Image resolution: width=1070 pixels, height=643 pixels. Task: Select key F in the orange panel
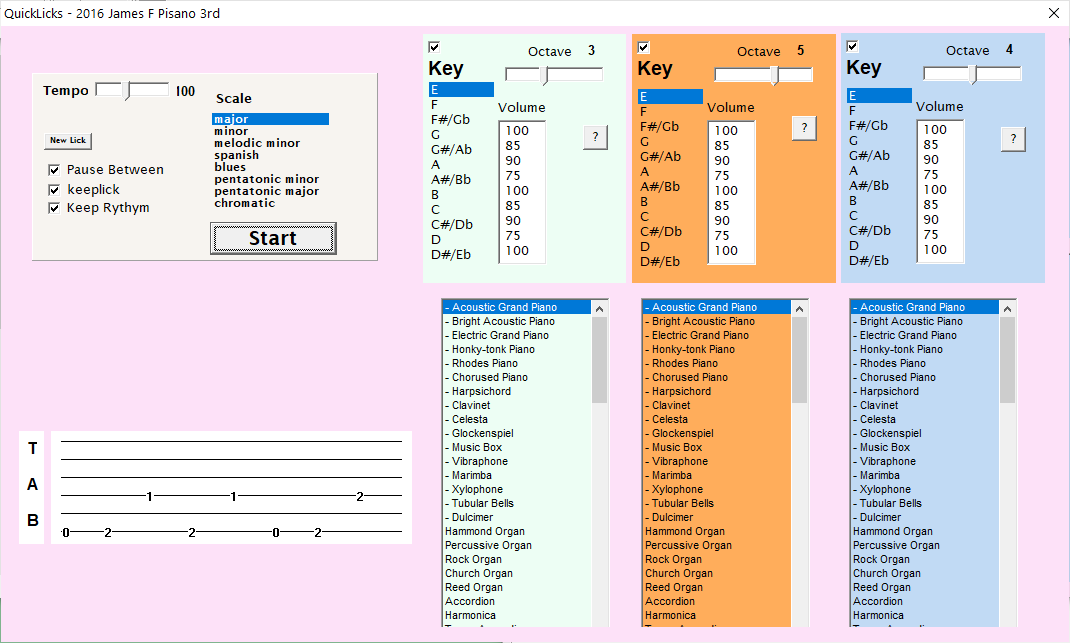tap(670, 111)
